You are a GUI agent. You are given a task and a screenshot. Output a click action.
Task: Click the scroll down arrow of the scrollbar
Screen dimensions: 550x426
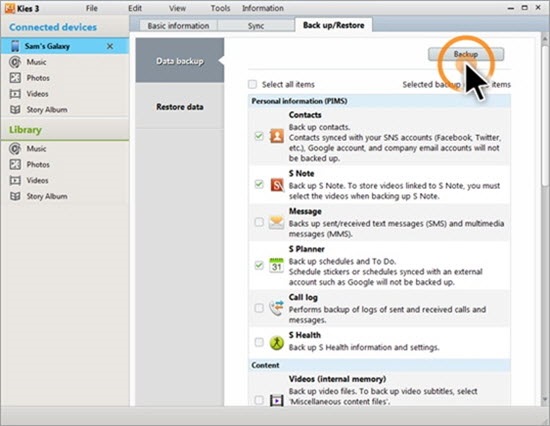544,400
